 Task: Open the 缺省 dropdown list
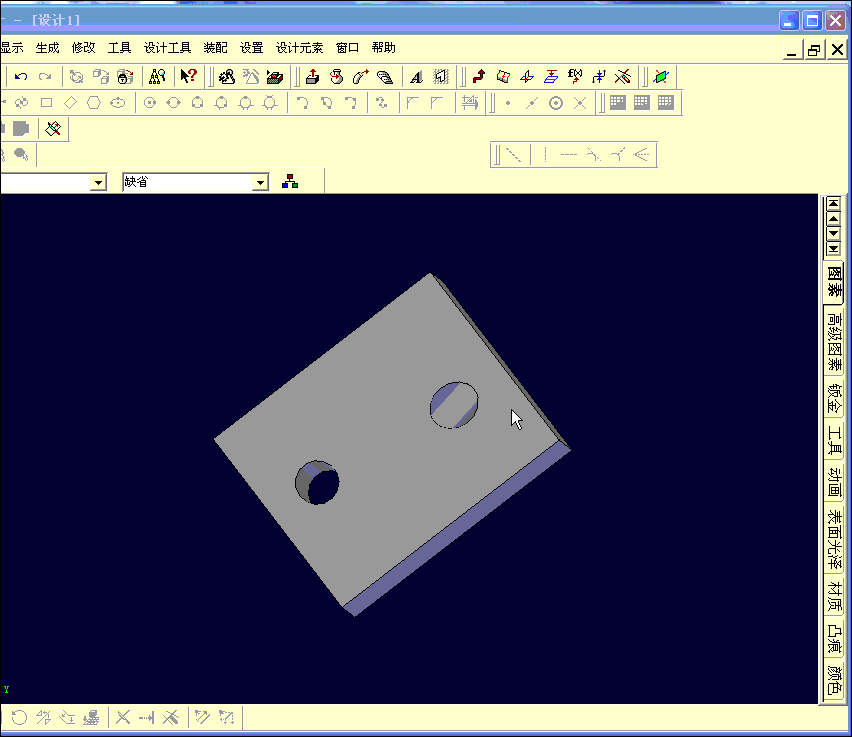coord(261,183)
